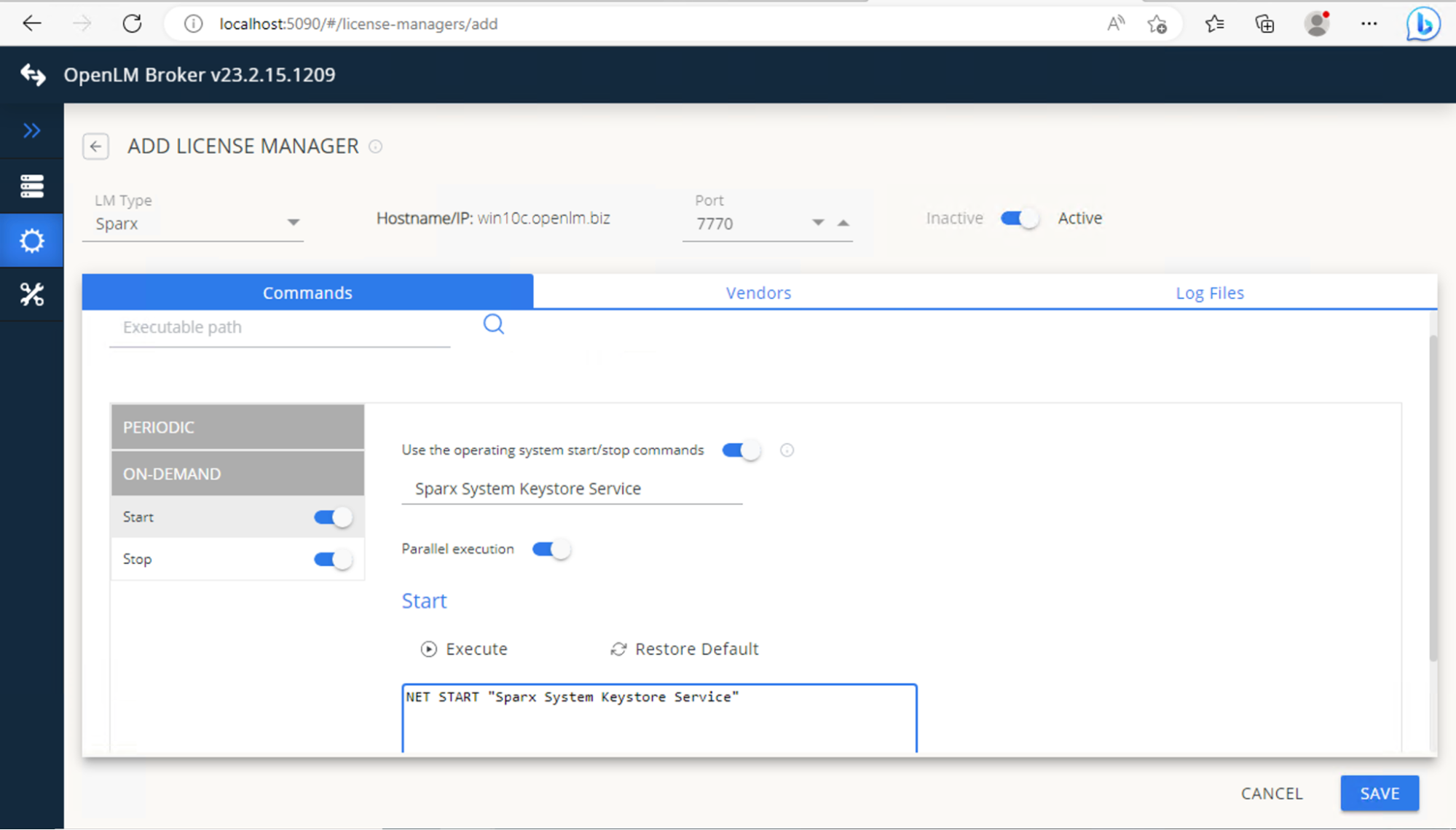1456x830 pixels.
Task: Disable the Start on-demand toggle
Action: tap(331, 517)
